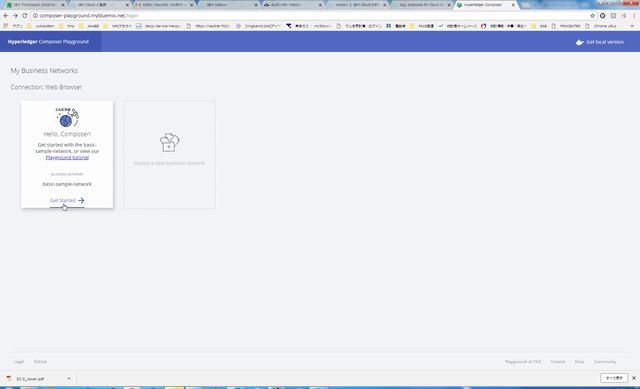Screen dimensions: 640x389
Task: Open the Chrome three-dot menu
Action: (634, 16)
